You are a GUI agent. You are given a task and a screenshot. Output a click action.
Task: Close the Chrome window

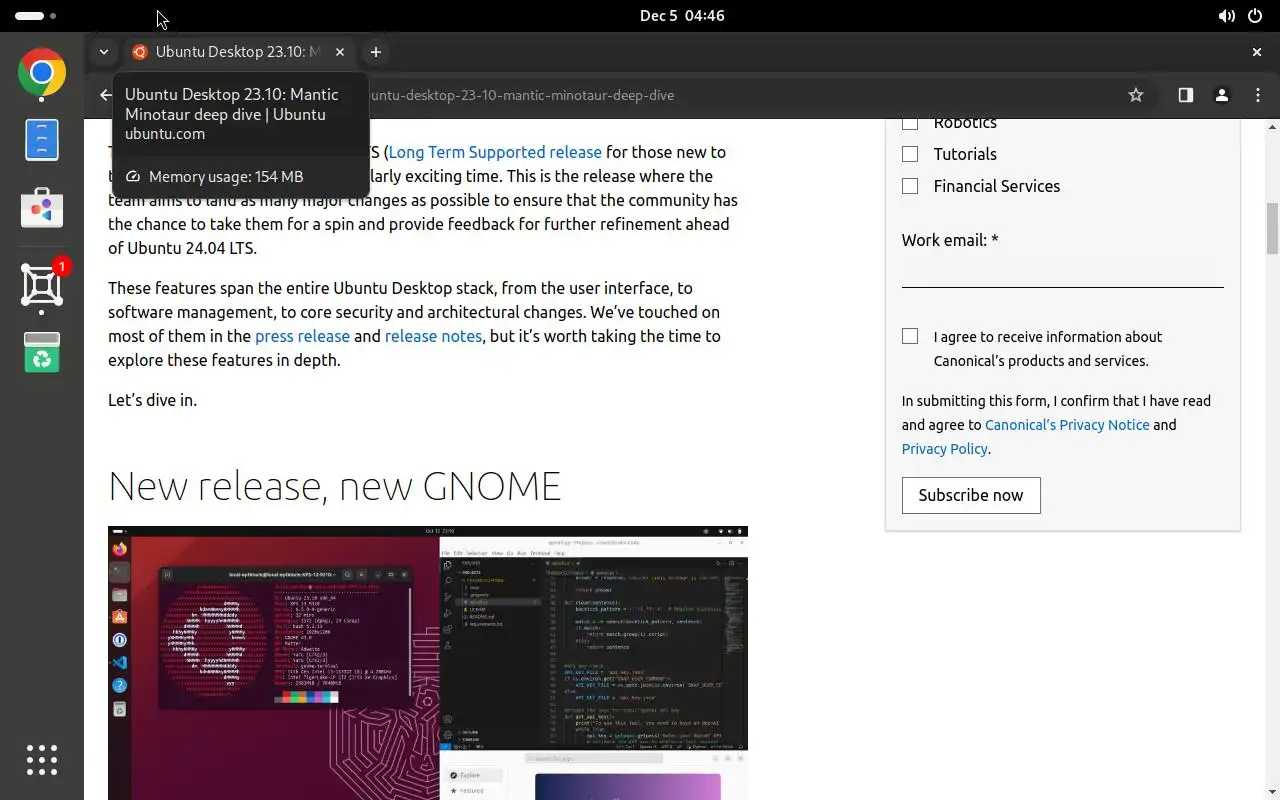(x=1257, y=52)
